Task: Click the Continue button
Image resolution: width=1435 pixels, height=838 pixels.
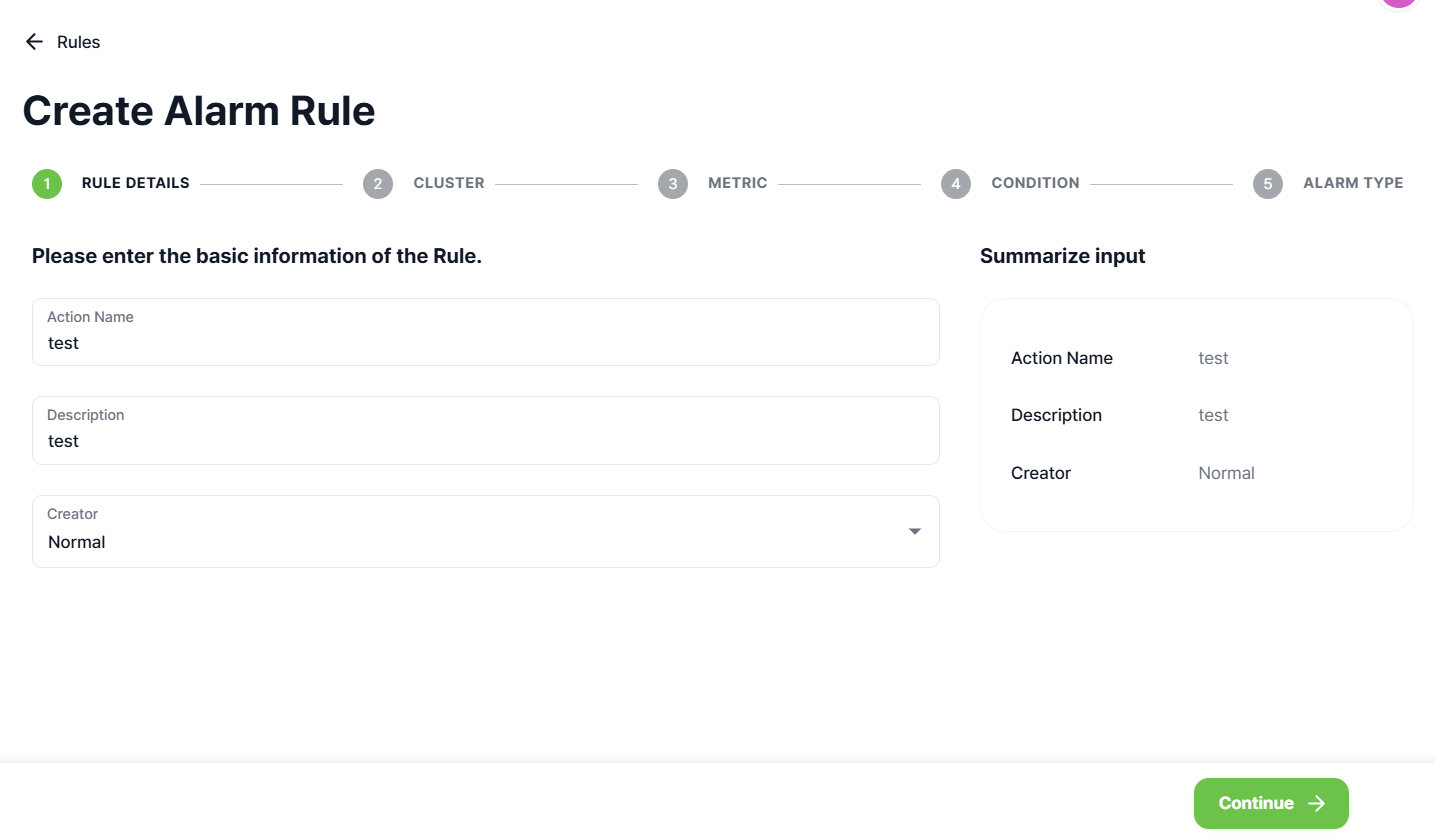Action: coord(1271,803)
